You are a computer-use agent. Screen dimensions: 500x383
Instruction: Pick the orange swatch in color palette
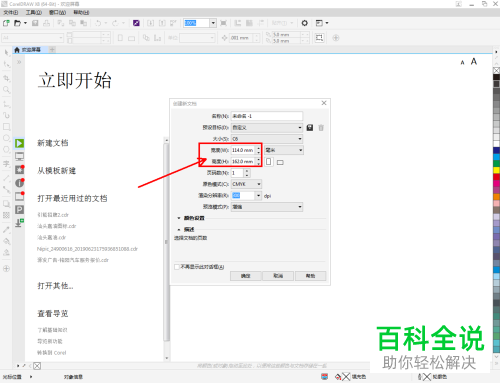pos(496,196)
